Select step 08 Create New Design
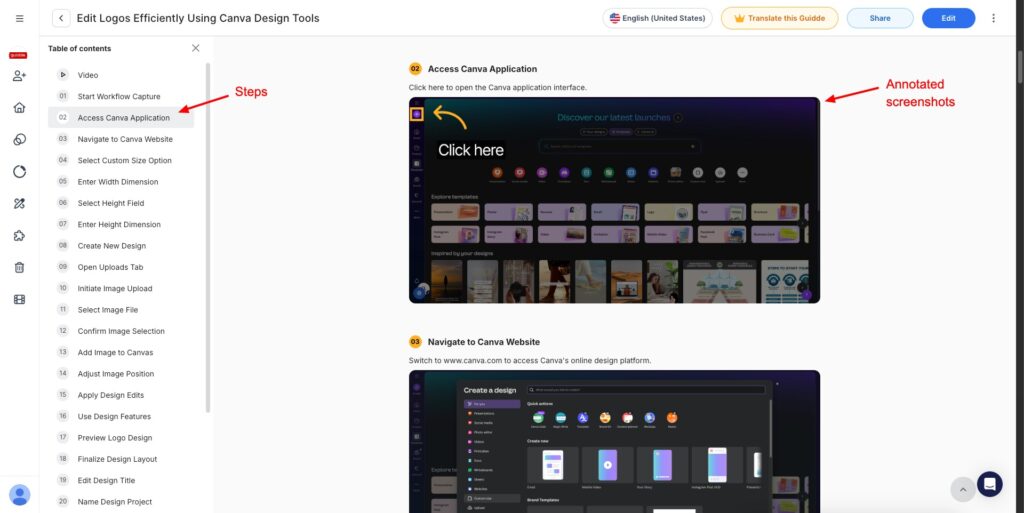 (111, 246)
